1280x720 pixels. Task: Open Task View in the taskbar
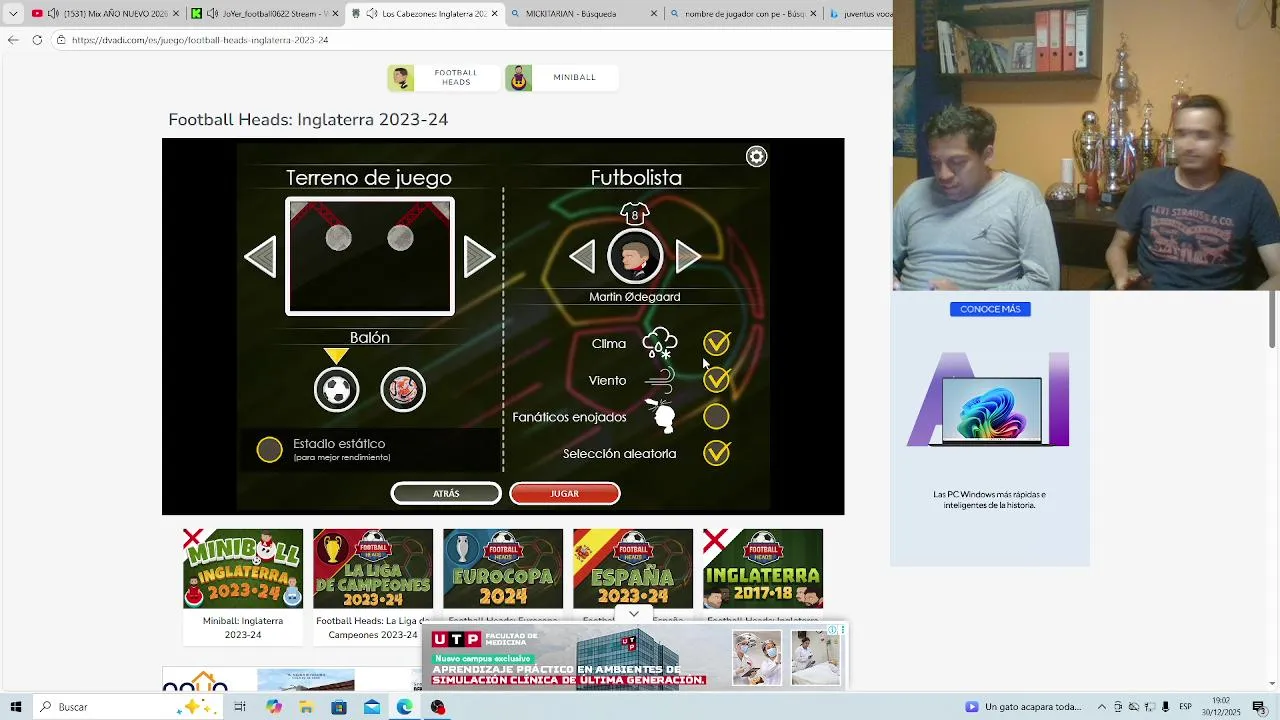240,707
